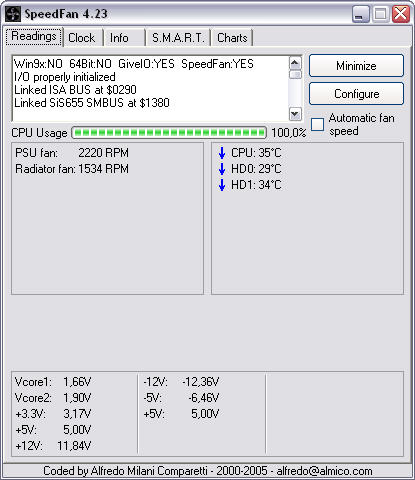Click the 'Linked ISA BUS at $0290' log line
This screenshot has height=480, width=415.
pyautogui.click(x=75, y=90)
